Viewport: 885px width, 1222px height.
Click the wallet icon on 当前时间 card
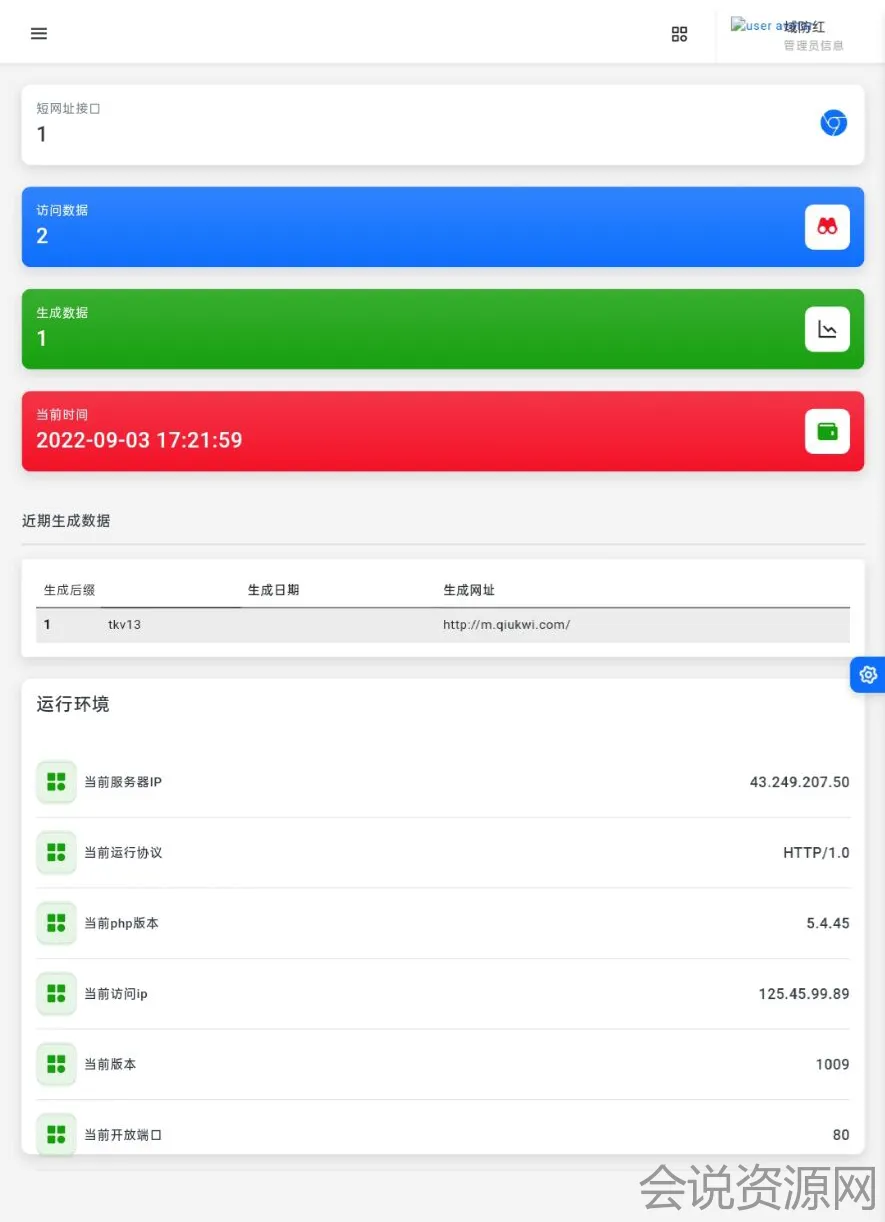click(x=827, y=431)
